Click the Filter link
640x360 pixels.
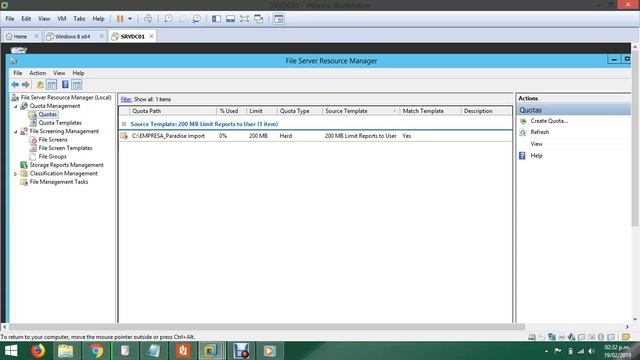(126, 100)
